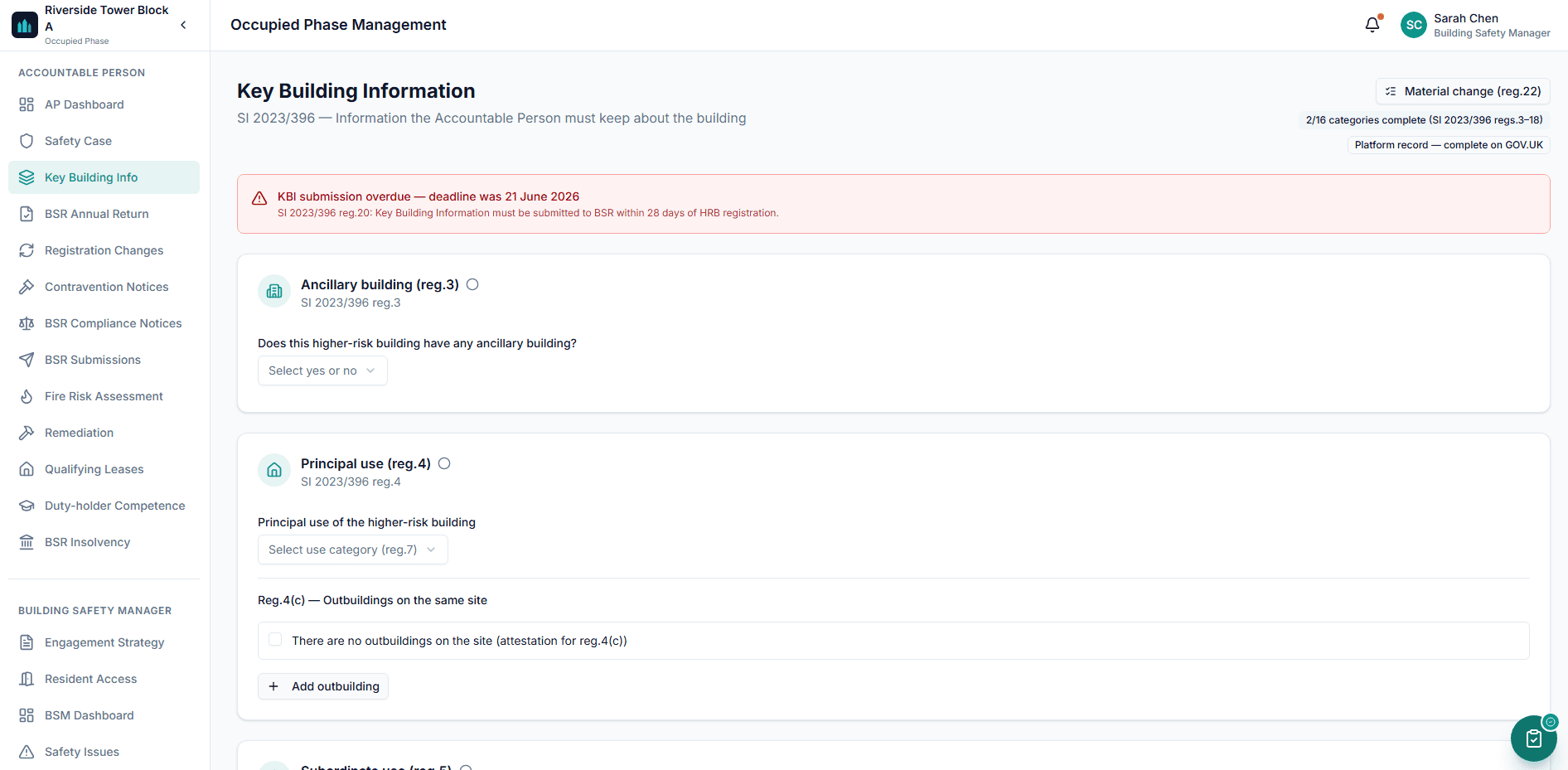Click the Remediation hammer icon
1568x770 pixels.
[27, 433]
